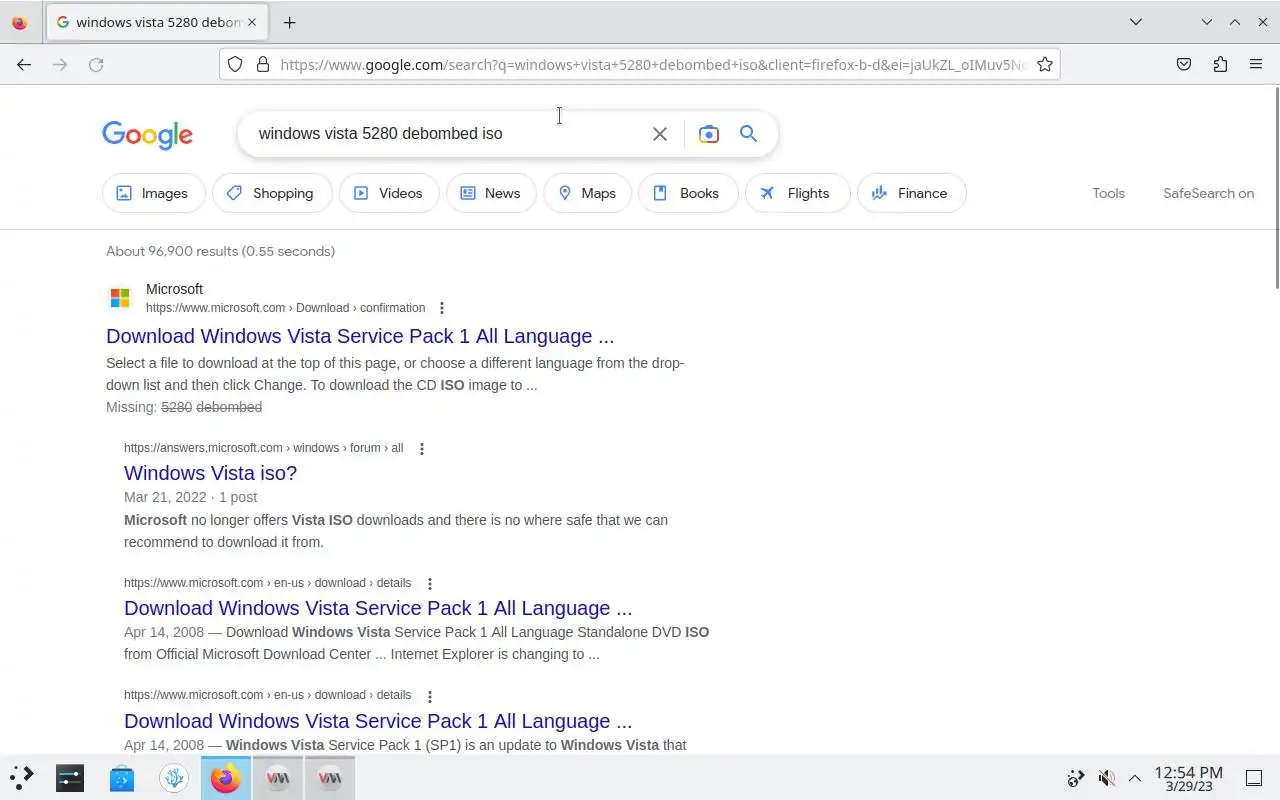
Task: Open Service Pack 1 result dated Apr 14, 2008 Download
Action: pos(378,608)
